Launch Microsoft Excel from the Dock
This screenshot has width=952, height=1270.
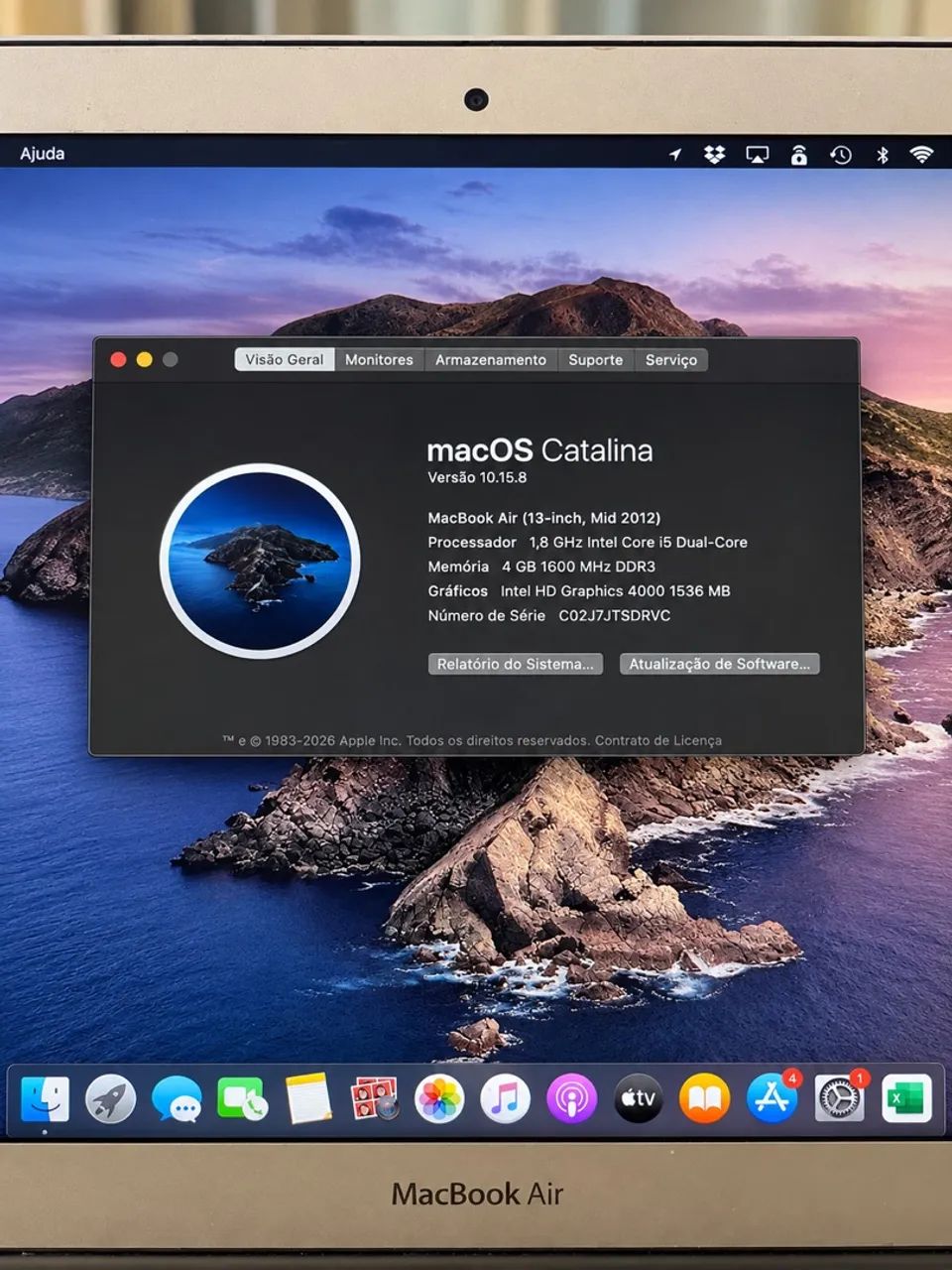pyautogui.click(x=906, y=1099)
